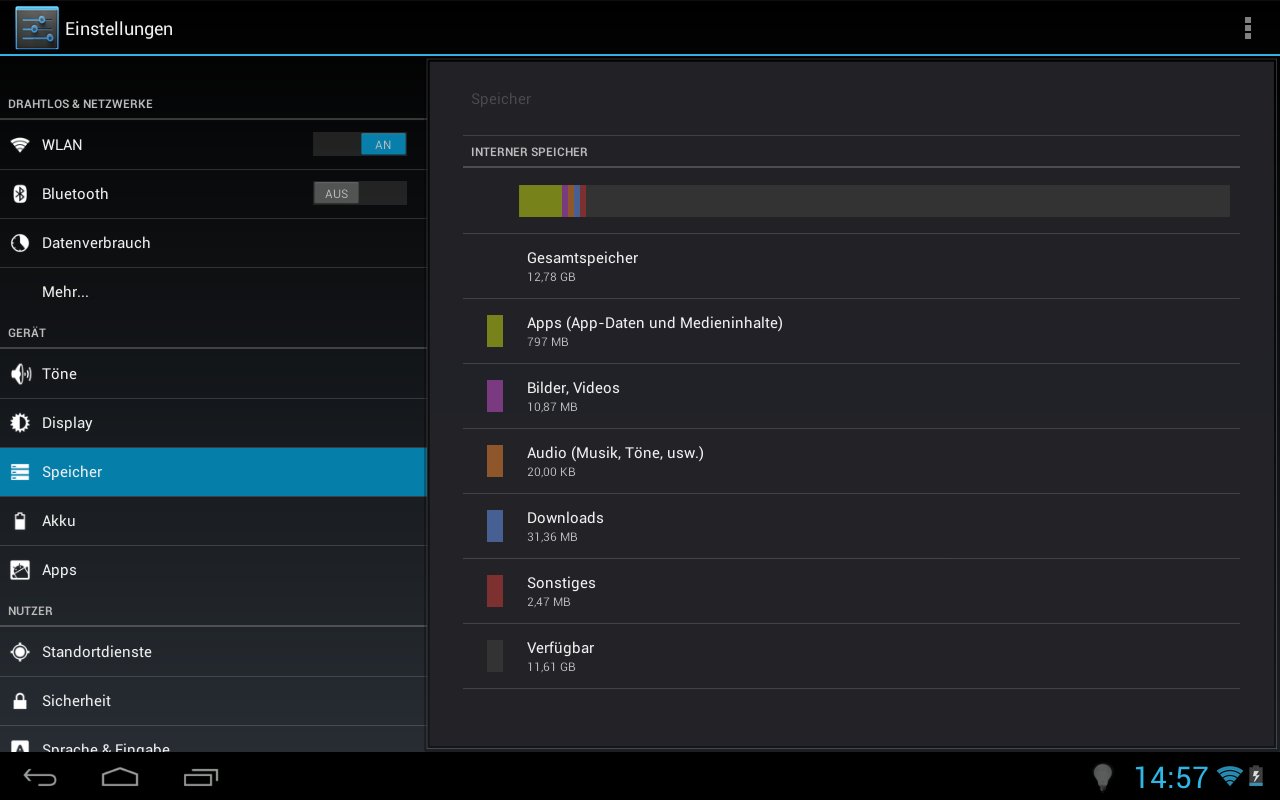Click the purple Bilder, Videos swatch
This screenshot has height=800, width=1280.
tap(495, 396)
